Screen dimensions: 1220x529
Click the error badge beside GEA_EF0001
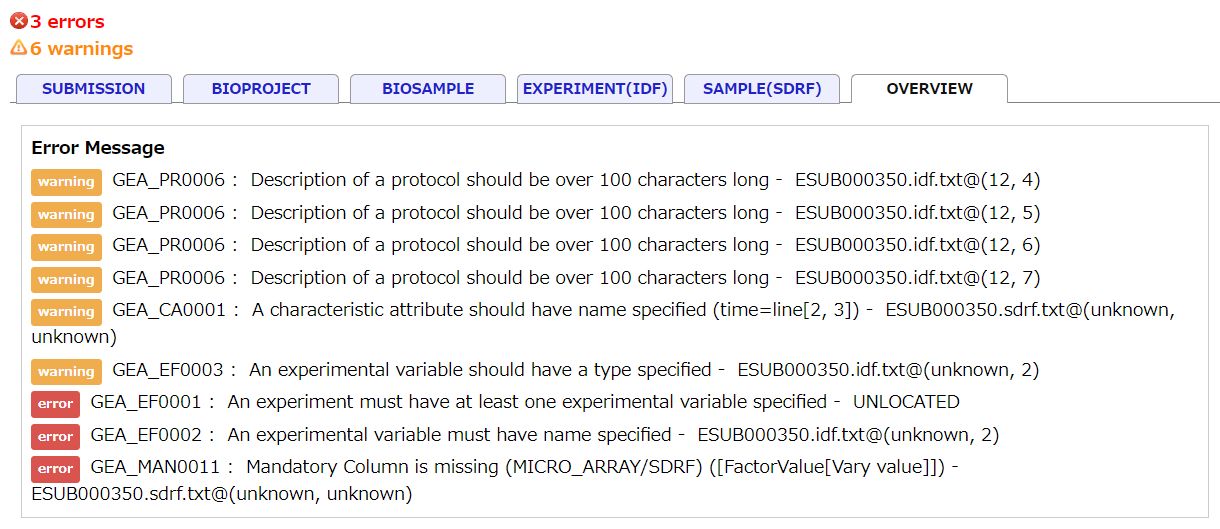coord(55,404)
